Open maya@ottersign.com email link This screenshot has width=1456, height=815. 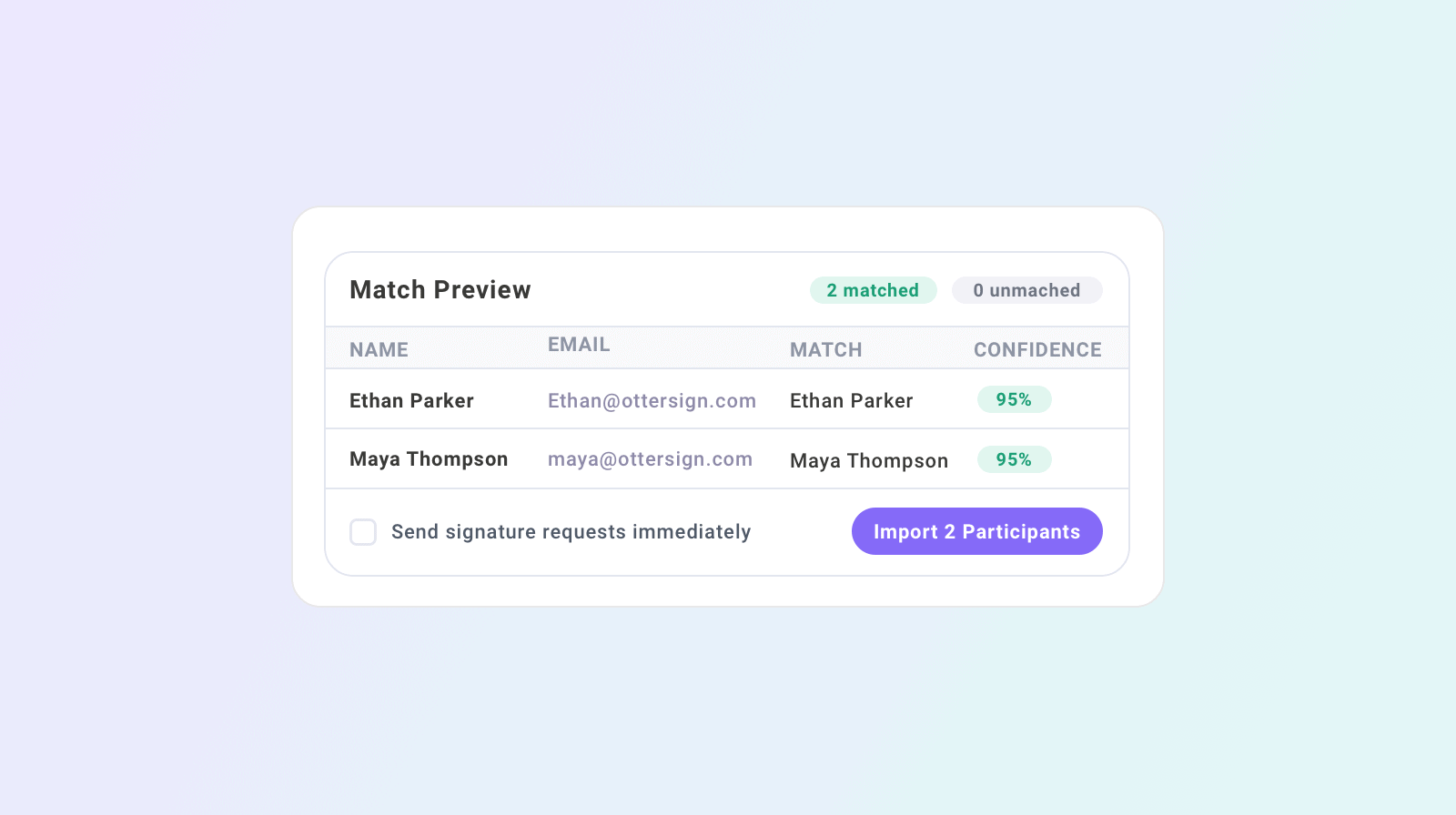650,459
